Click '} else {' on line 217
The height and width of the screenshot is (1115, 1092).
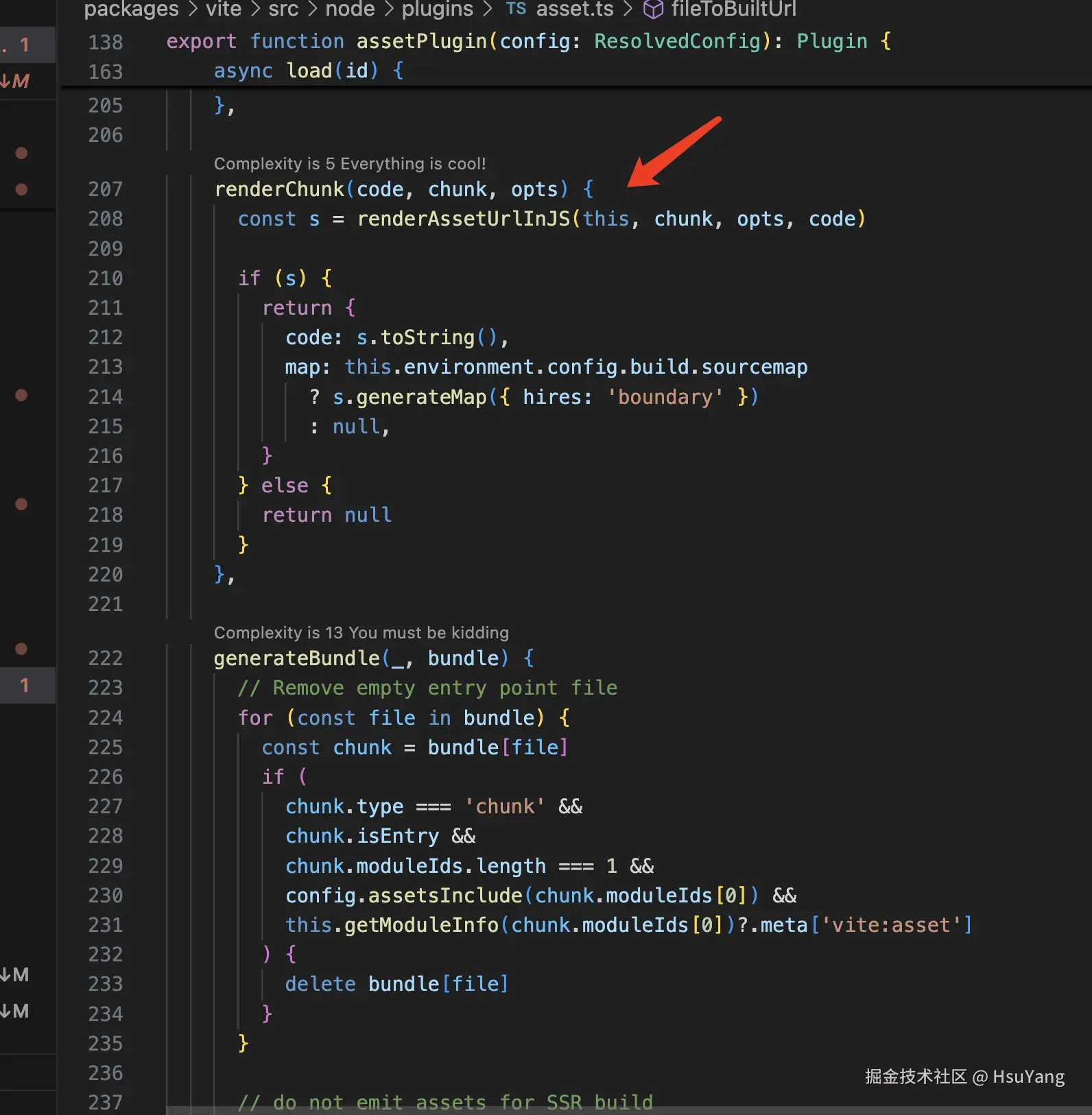[285, 485]
